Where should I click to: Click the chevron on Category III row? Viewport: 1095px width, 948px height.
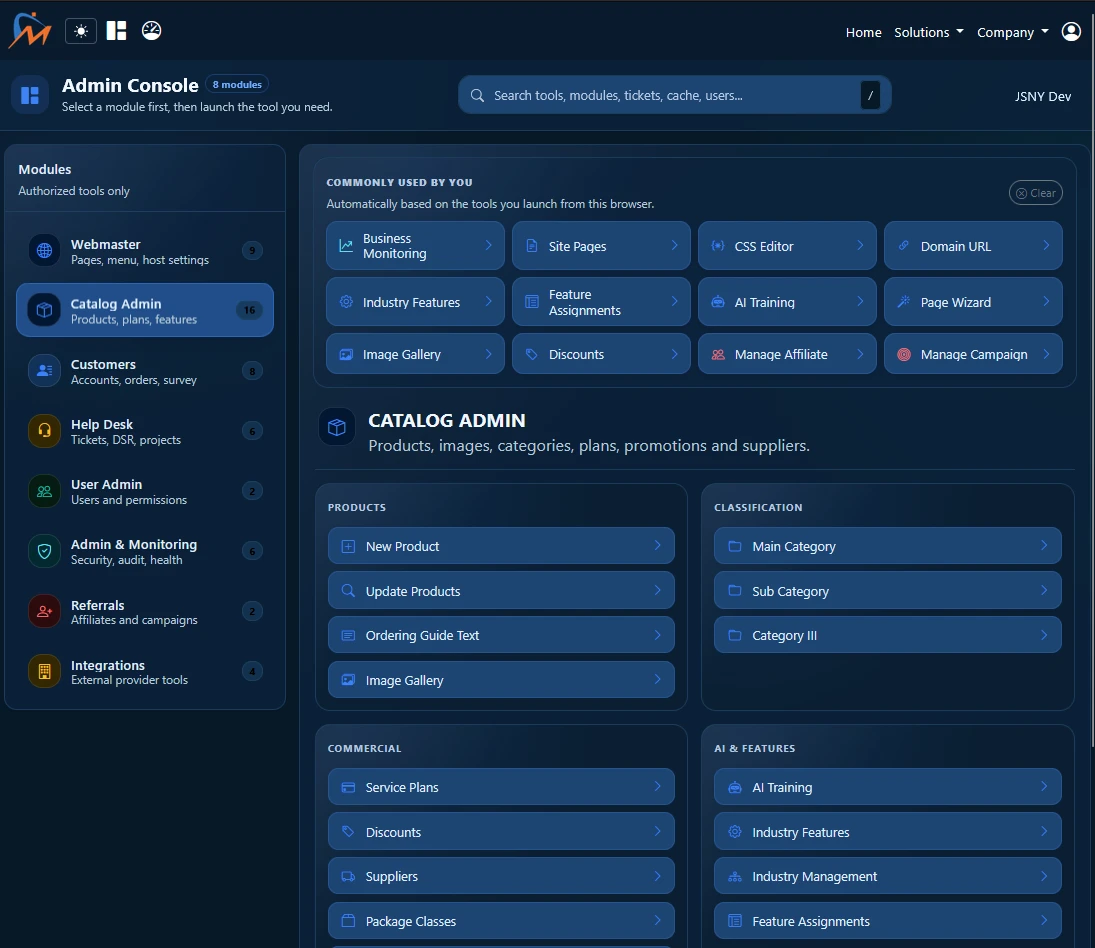coord(1044,635)
